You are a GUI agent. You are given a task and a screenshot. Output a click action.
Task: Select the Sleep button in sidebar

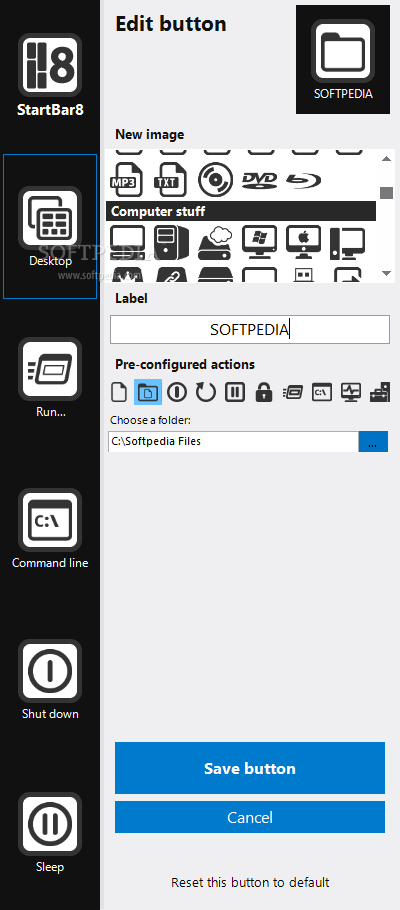(x=50, y=824)
